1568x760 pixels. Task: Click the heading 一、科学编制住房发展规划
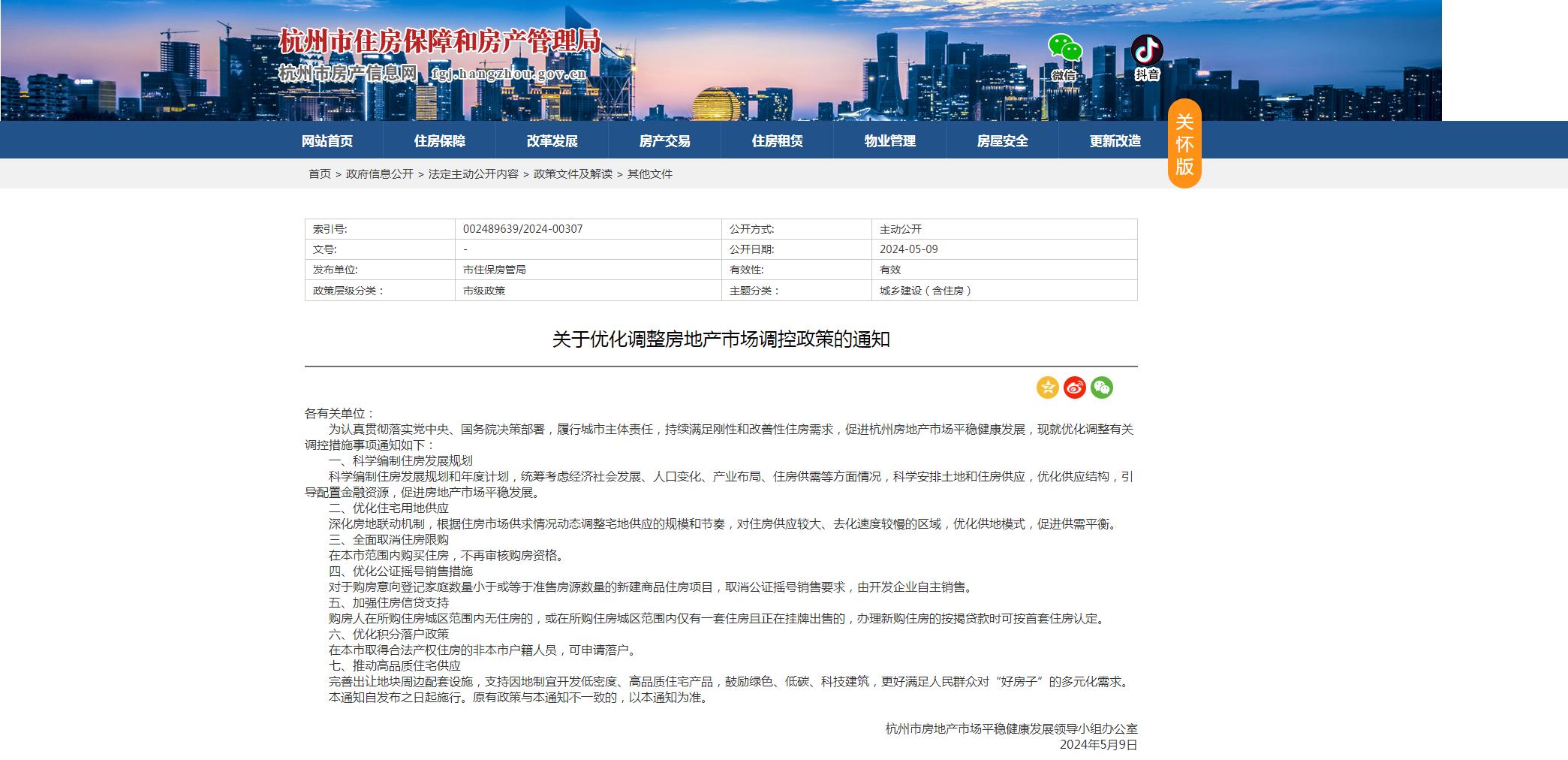point(401,461)
